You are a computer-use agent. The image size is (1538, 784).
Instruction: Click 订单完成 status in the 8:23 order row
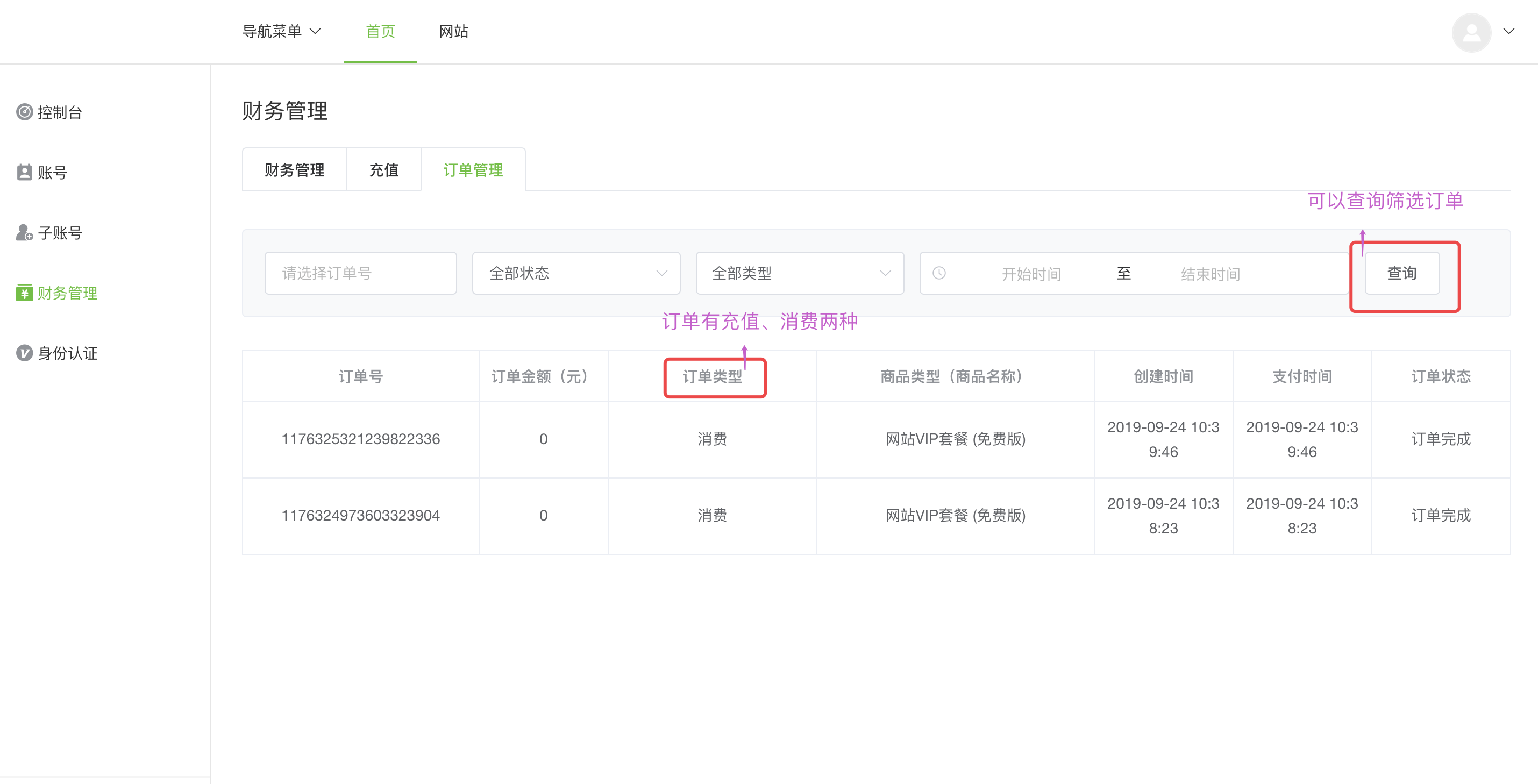click(x=1441, y=516)
